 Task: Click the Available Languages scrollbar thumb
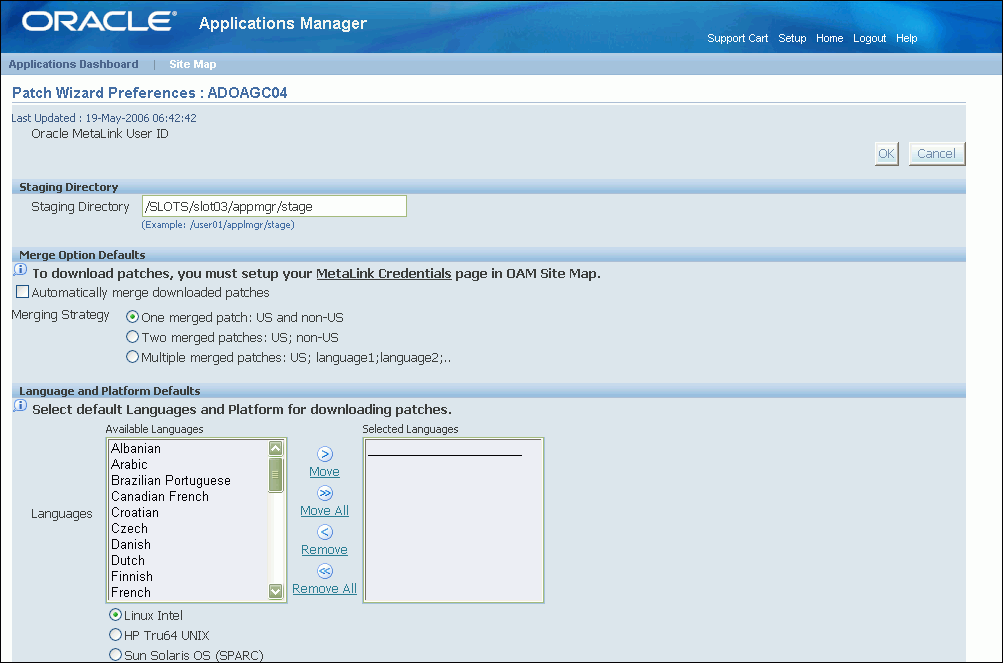[276, 475]
